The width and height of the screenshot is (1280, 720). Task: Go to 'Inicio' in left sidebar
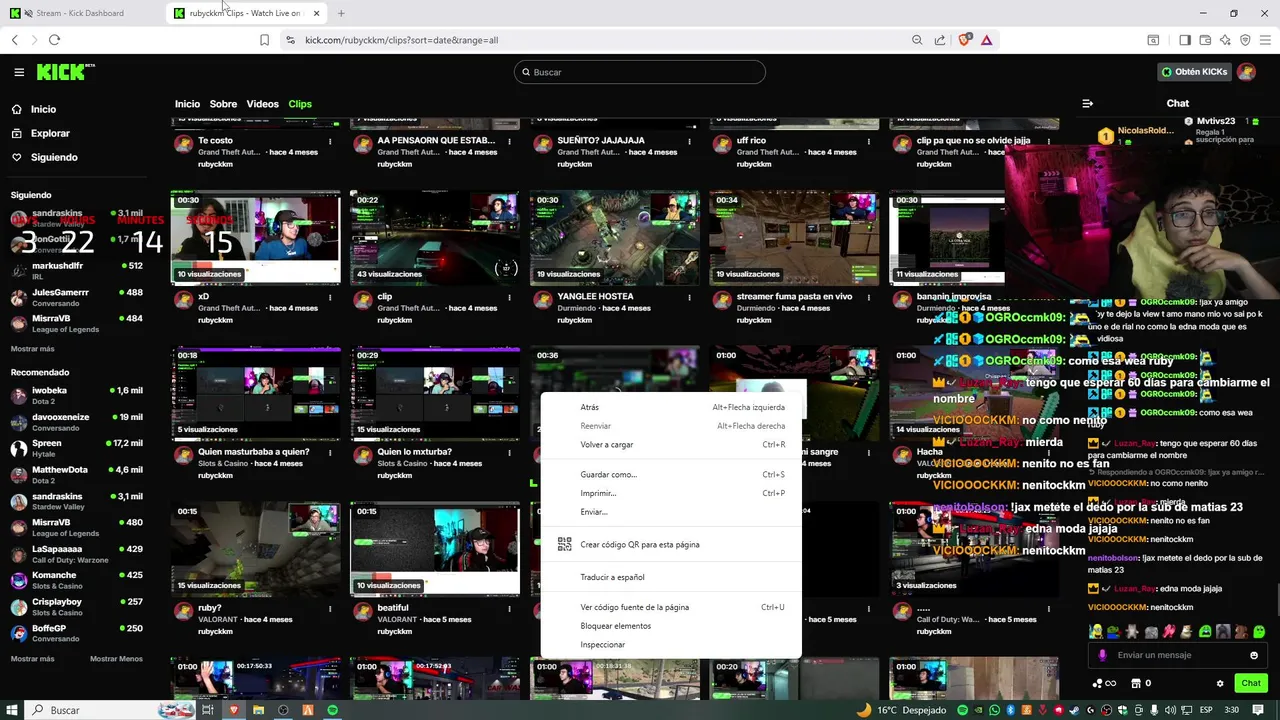43,109
